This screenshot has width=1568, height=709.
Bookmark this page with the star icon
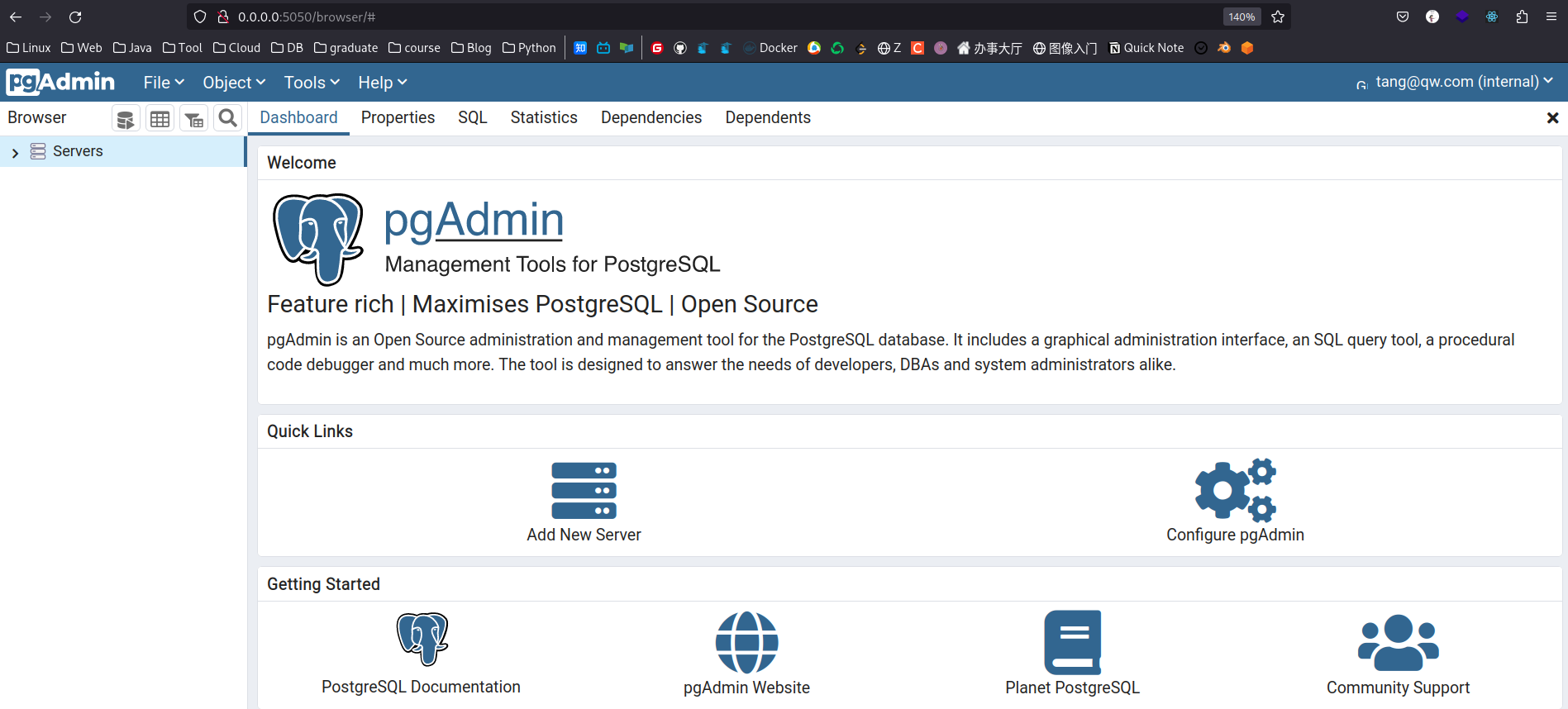1278,17
